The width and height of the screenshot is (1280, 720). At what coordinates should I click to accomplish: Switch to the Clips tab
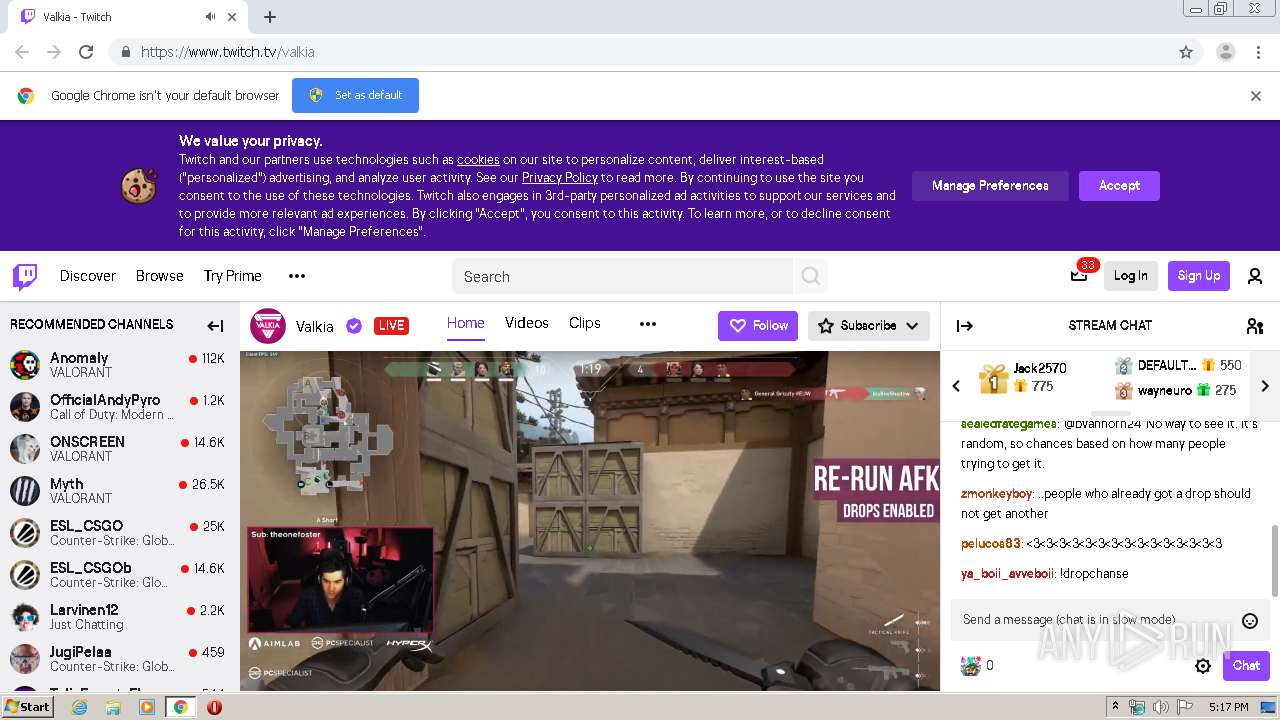pyautogui.click(x=585, y=323)
